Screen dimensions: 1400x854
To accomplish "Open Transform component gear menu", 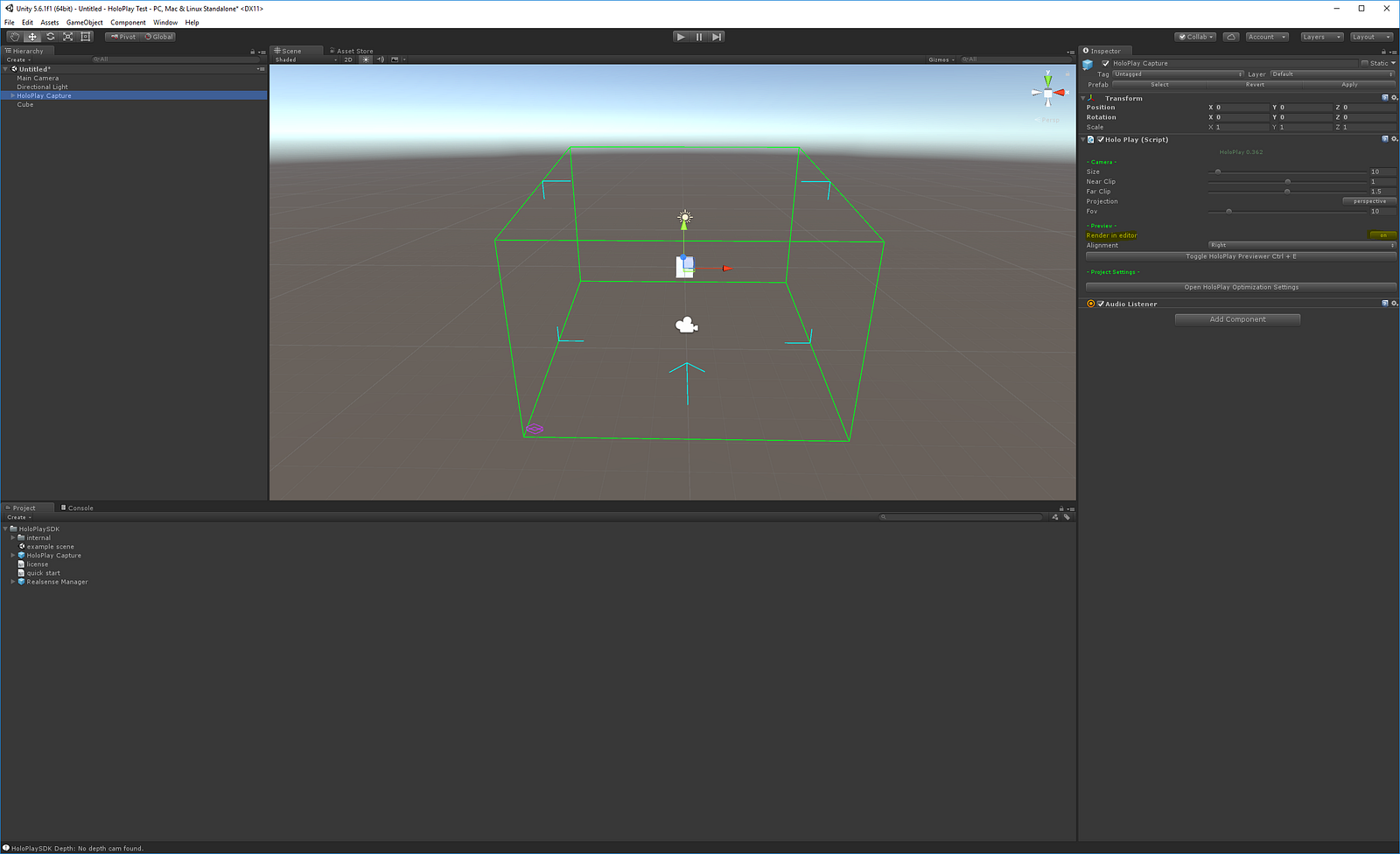I will [x=1394, y=98].
